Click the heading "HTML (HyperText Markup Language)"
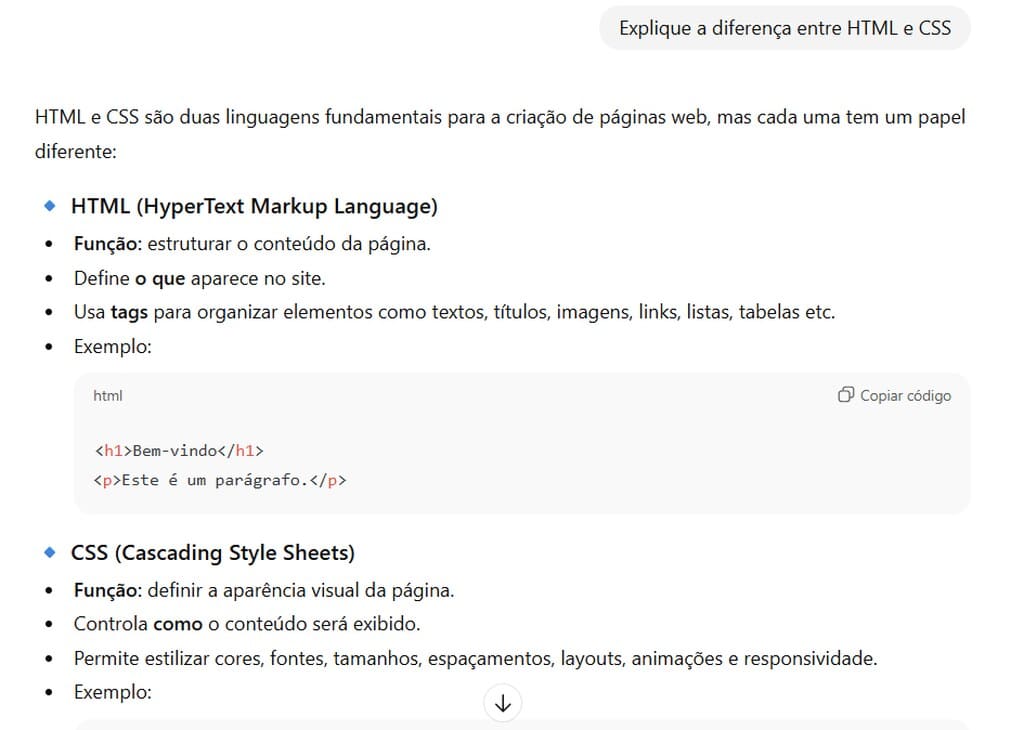 254,206
